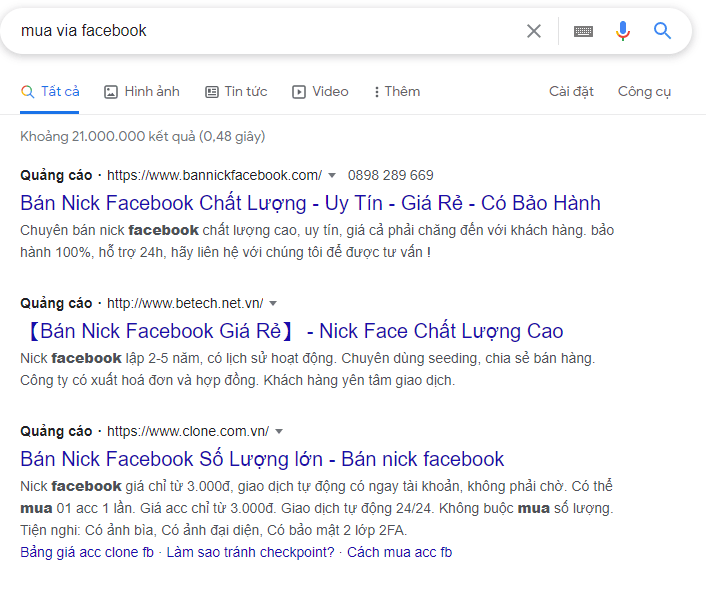Open 'Công cụ' search tools

(x=644, y=91)
